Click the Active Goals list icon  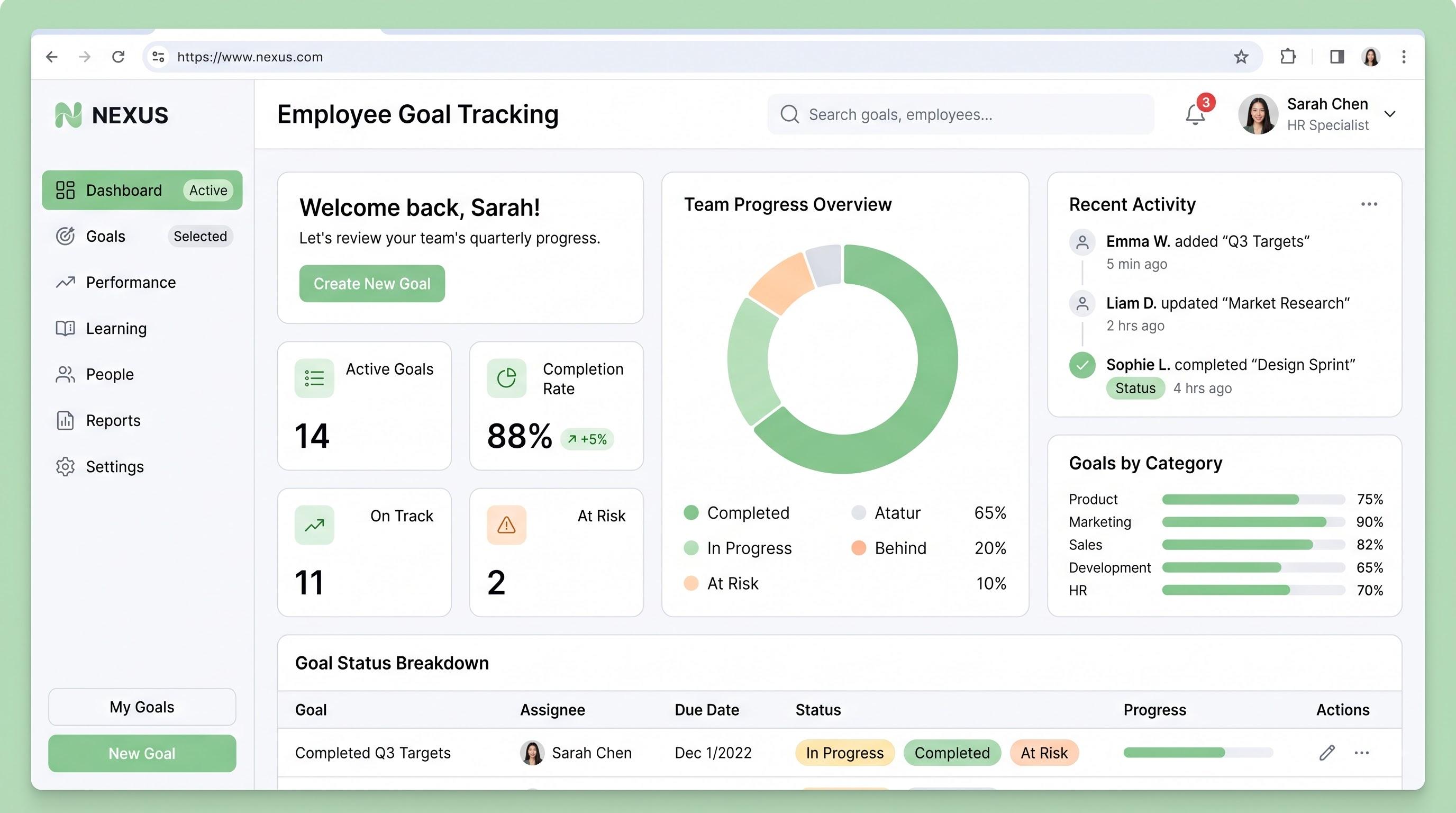pyautogui.click(x=314, y=378)
